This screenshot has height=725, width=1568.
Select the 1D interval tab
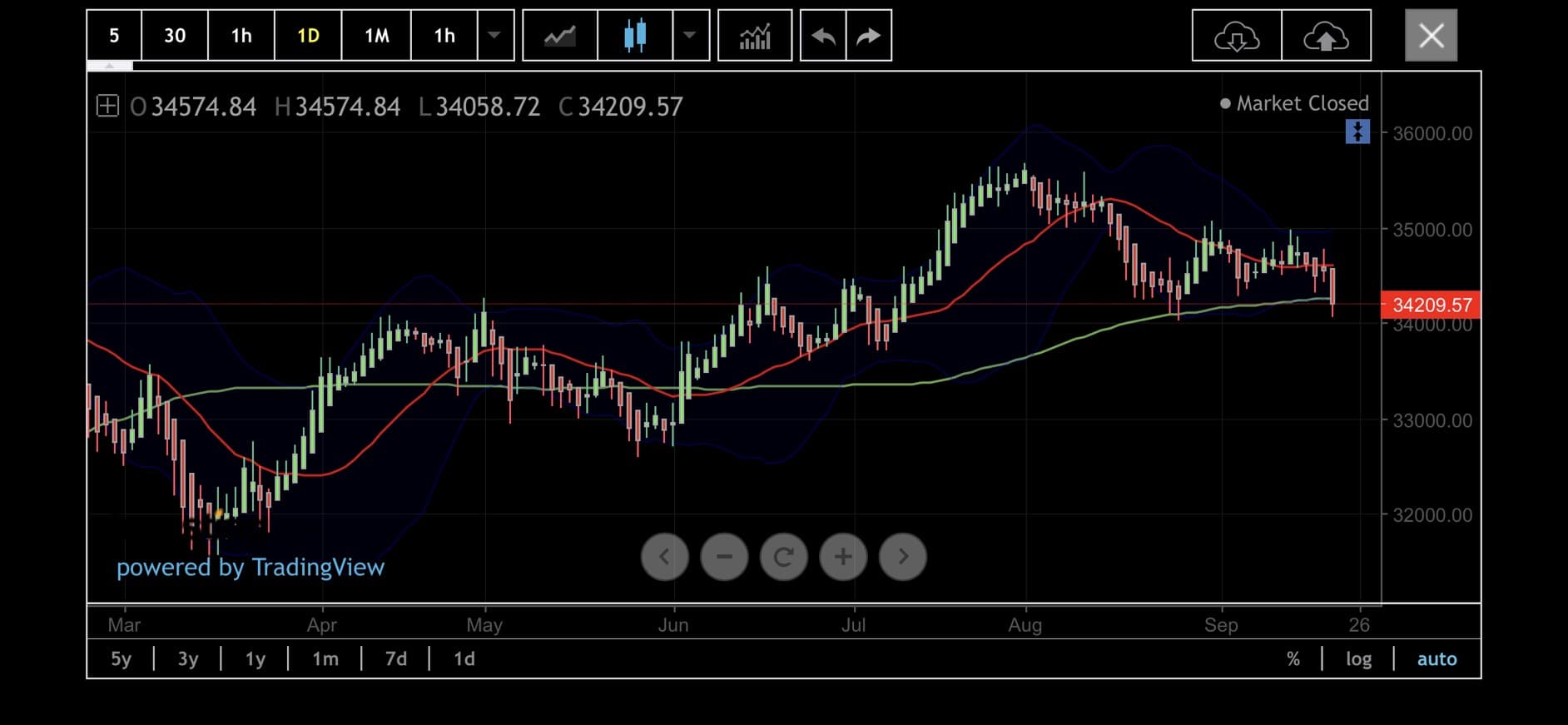tap(308, 36)
